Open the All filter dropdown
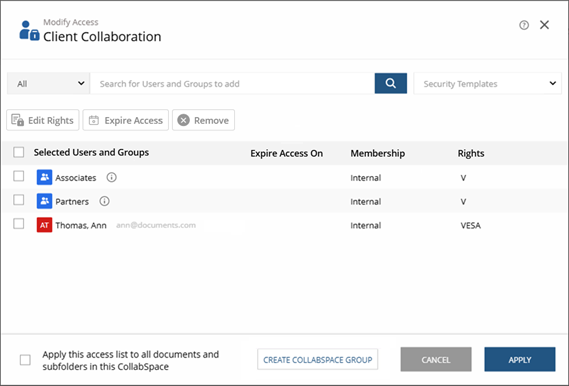The height and width of the screenshot is (386, 569). 48,83
